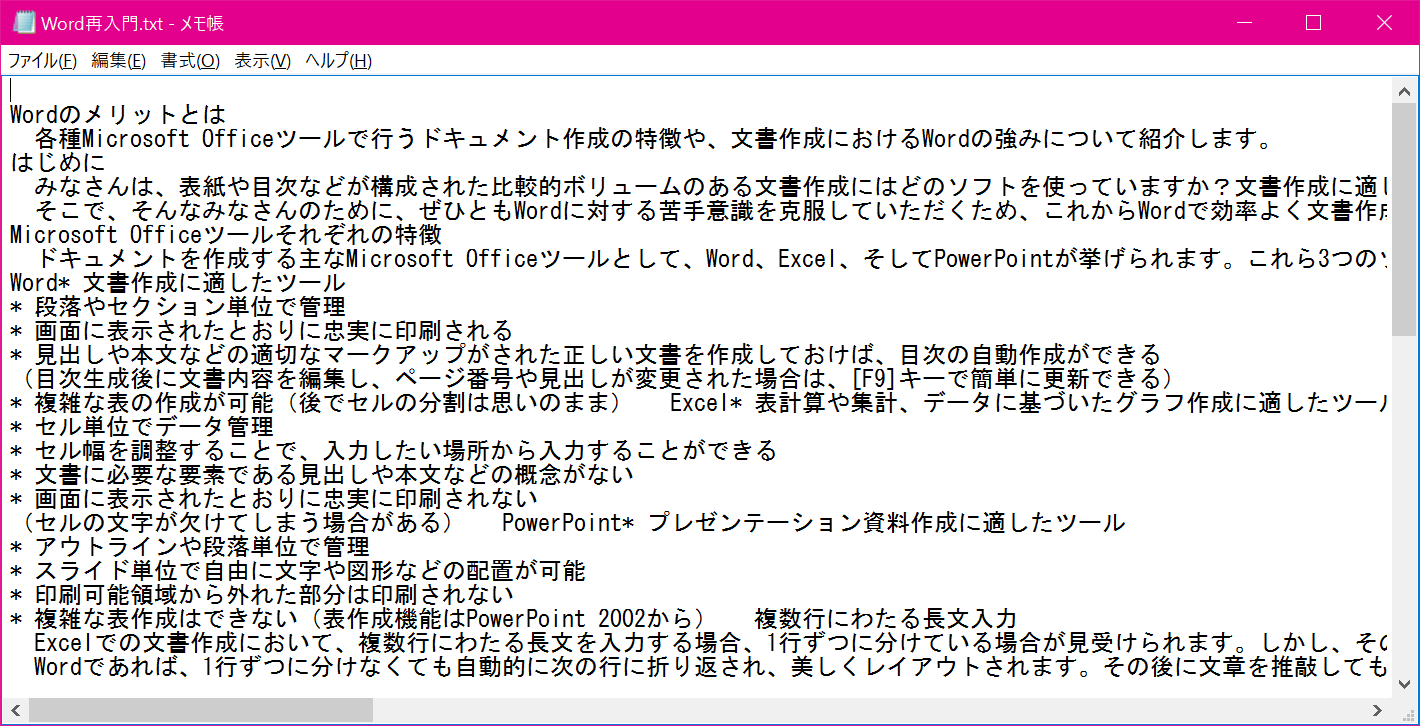Click the line "* 段落やセクション単位で管理"
The image size is (1420, 726).
pyautogui.click(x=178, y=306)
